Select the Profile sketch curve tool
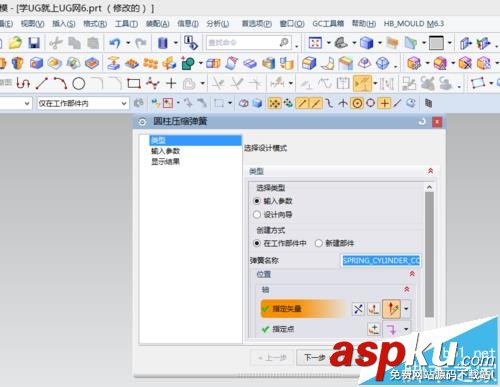This screenshot has width=500, height=387. [x=23, y=83]
